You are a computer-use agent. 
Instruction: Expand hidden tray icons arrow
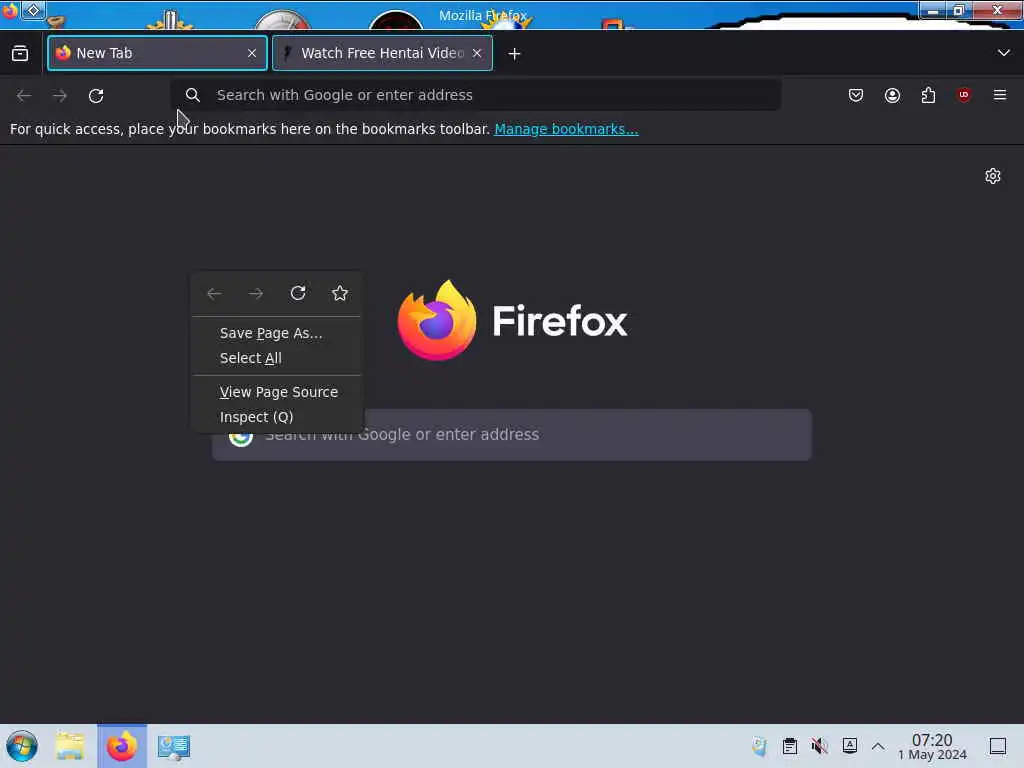(878, 746)
